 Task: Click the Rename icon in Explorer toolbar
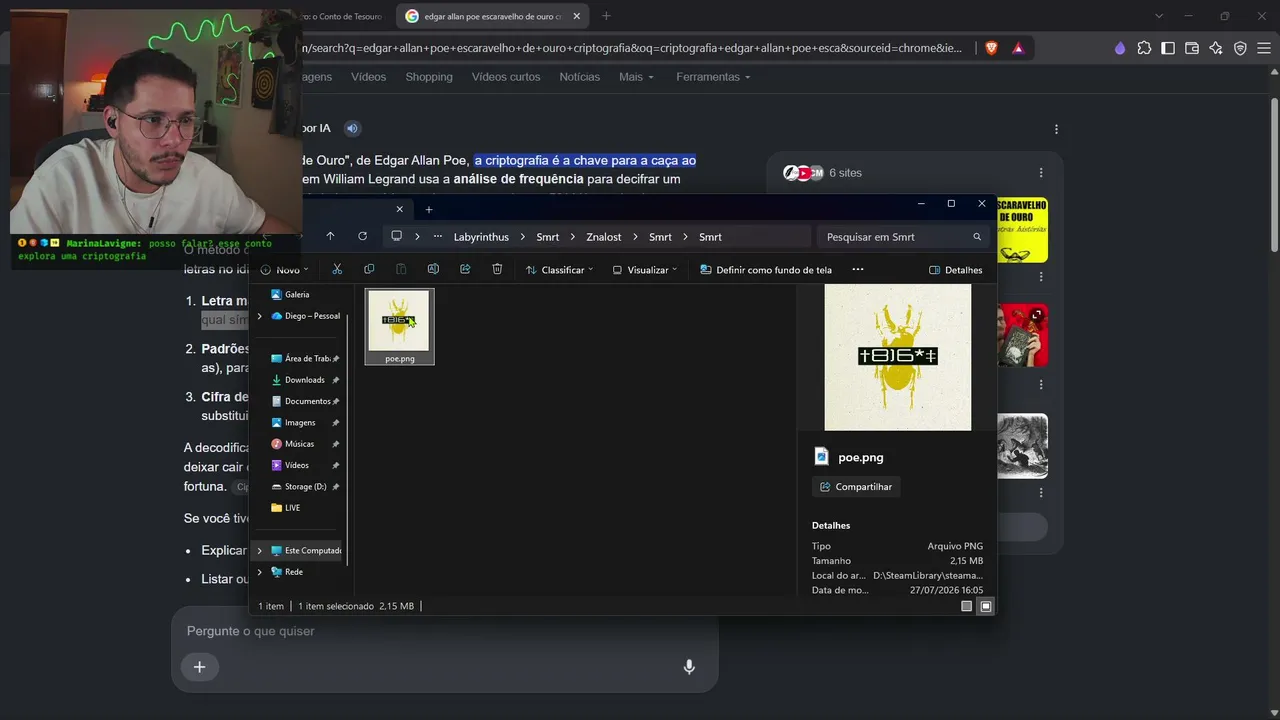point(433,269)
